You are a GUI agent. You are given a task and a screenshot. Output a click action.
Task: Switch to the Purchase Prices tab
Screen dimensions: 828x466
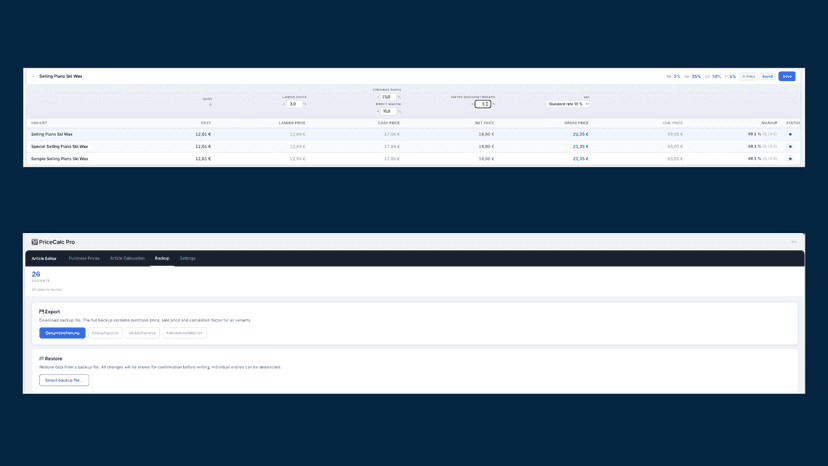[x=84, y=258]
